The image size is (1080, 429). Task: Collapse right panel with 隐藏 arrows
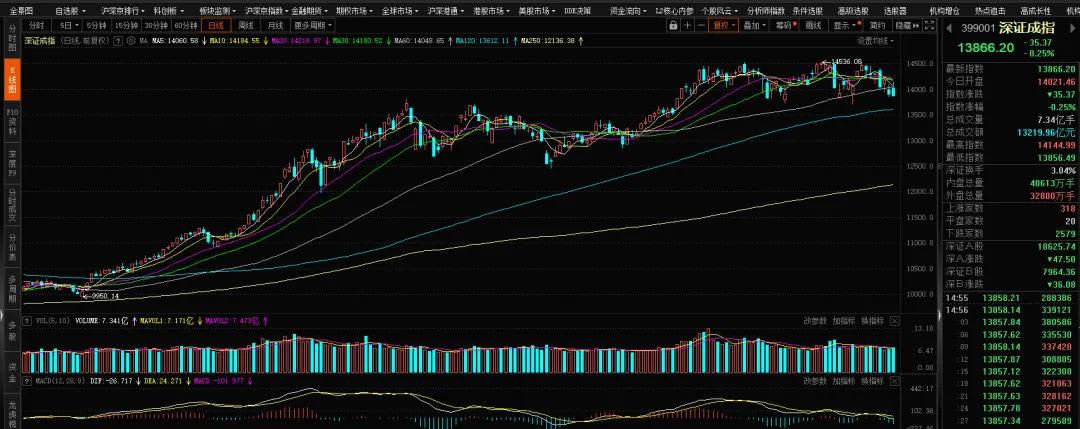pyautogui.click(x=908, y=25)
